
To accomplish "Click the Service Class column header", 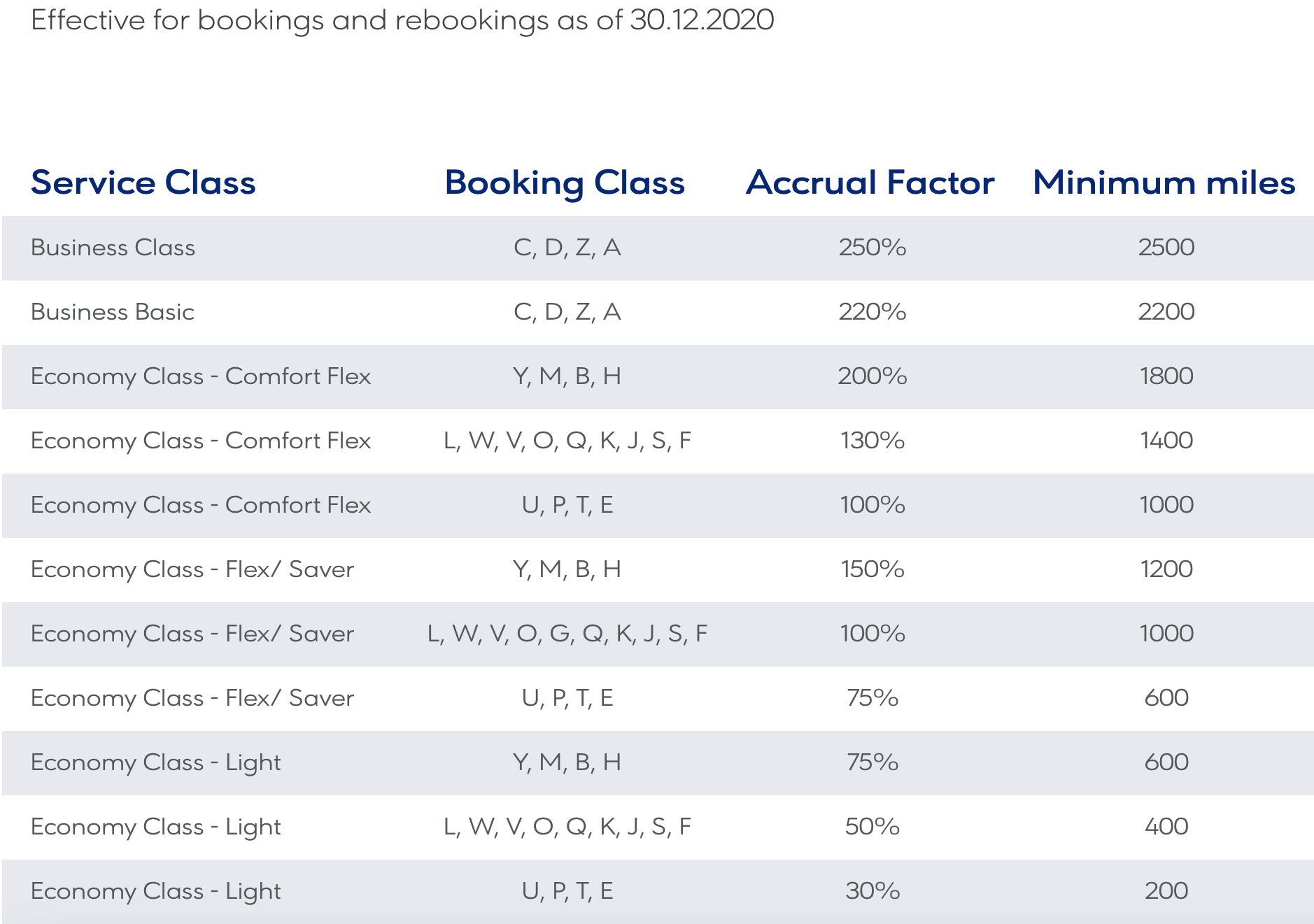I will [143, 183].
